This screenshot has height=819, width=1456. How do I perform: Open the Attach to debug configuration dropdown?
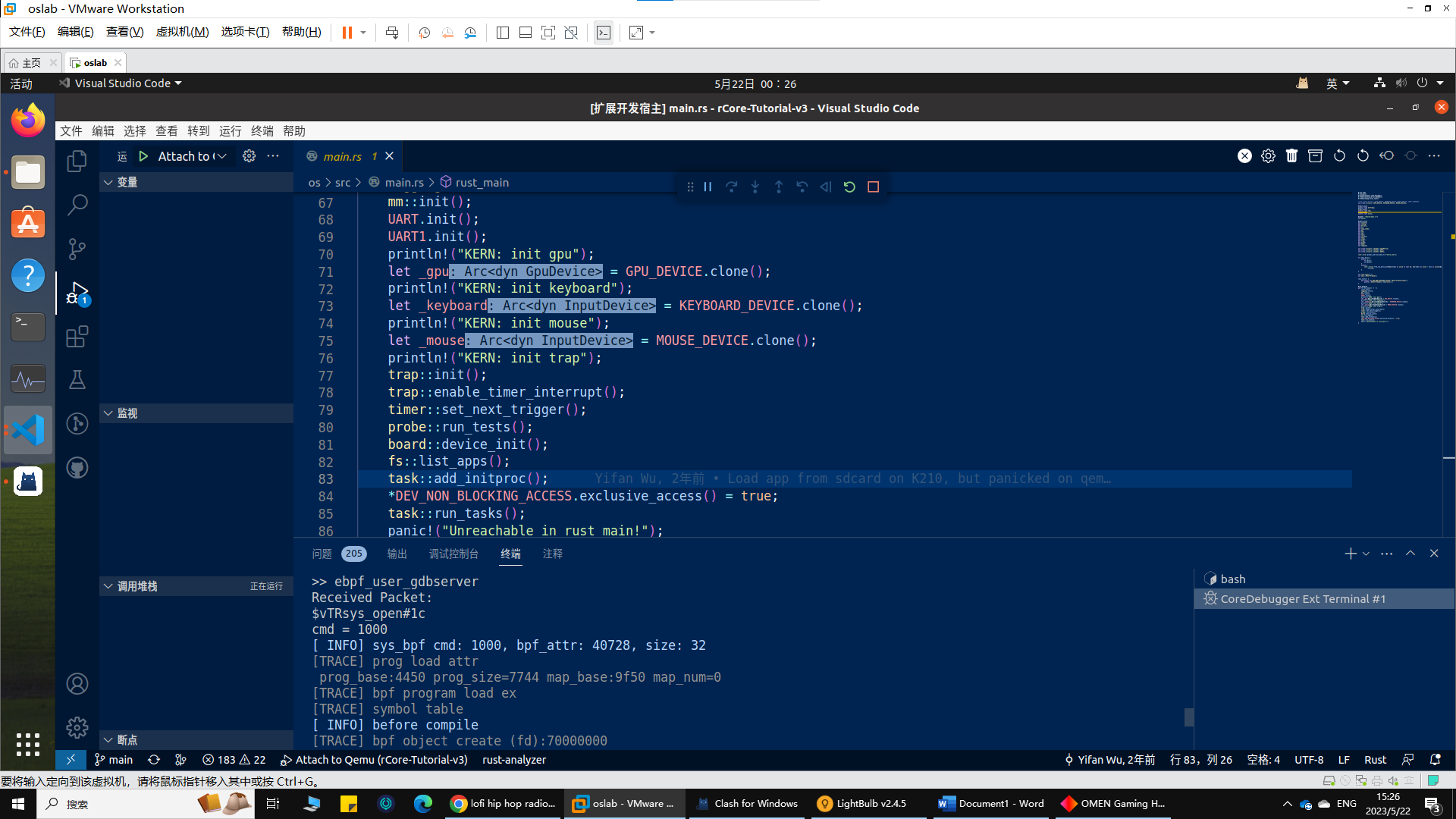tap(192, 156)
